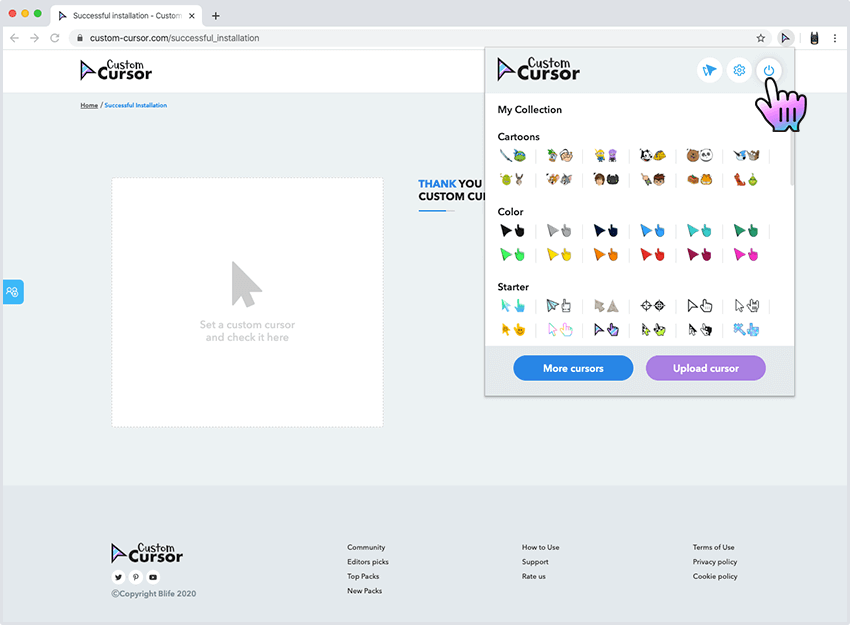Select the bright green color cursor
Image resolution: width=850 pixels, height=625 pixels.
512,255
